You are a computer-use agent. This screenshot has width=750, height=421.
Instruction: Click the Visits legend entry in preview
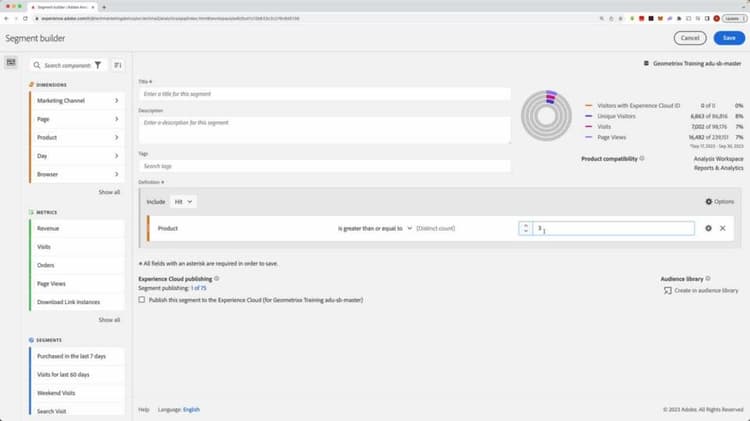click(604, 127)
